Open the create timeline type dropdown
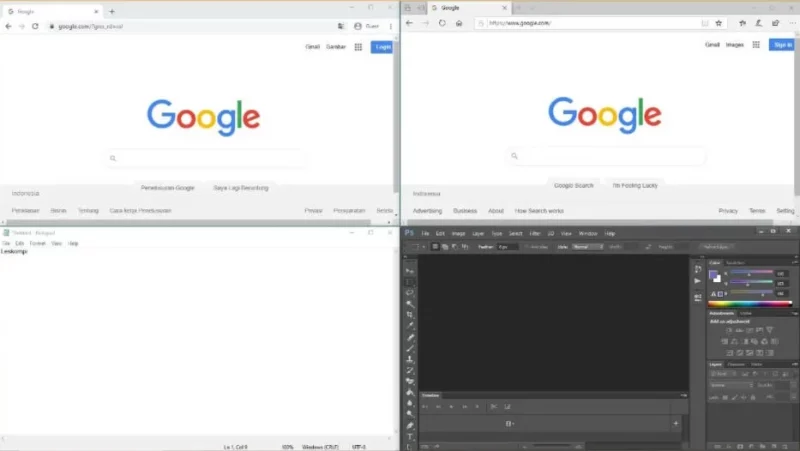The width and height of the screenshot is (800, 451). click(512, 423)
